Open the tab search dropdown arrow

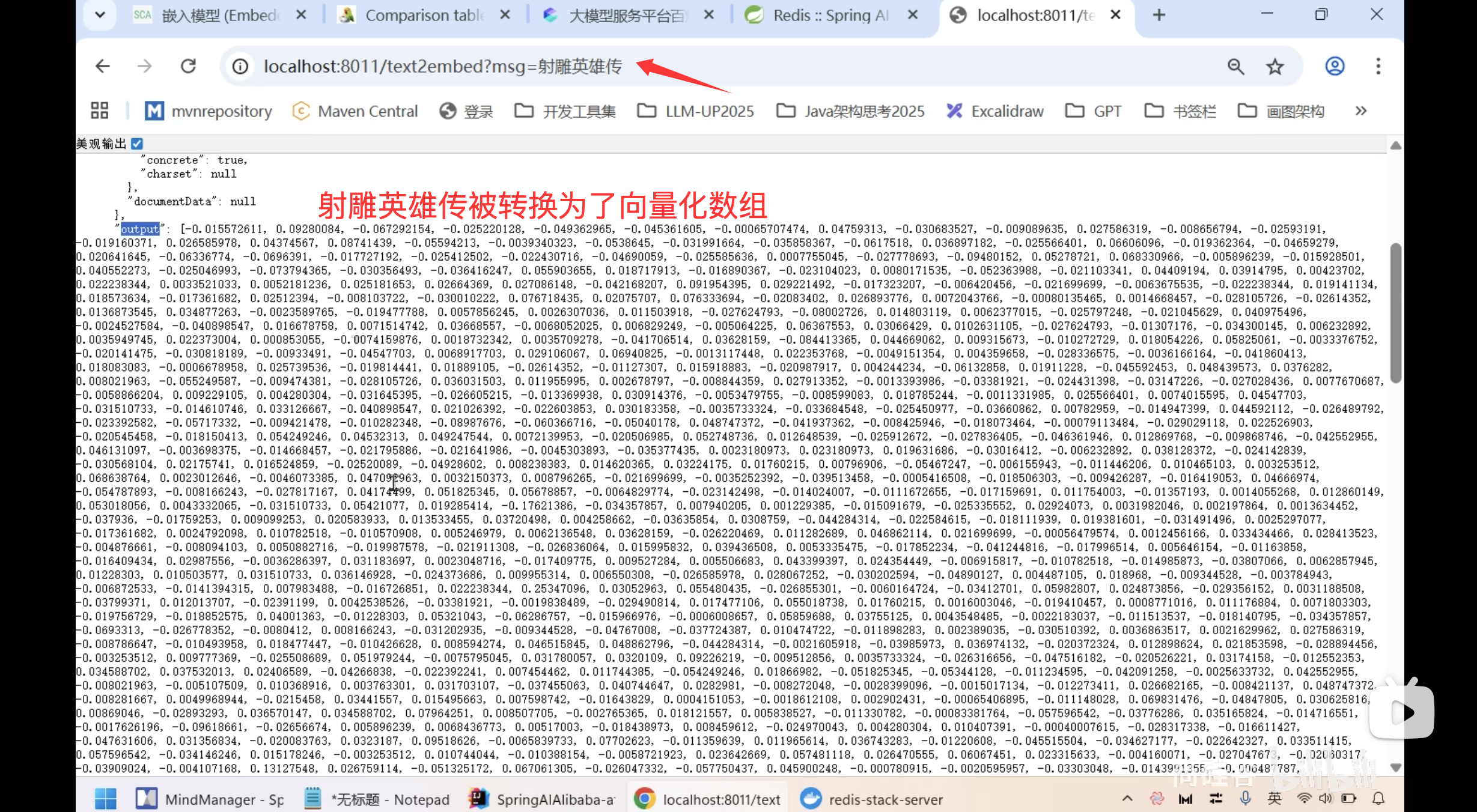tap(100, 14)
